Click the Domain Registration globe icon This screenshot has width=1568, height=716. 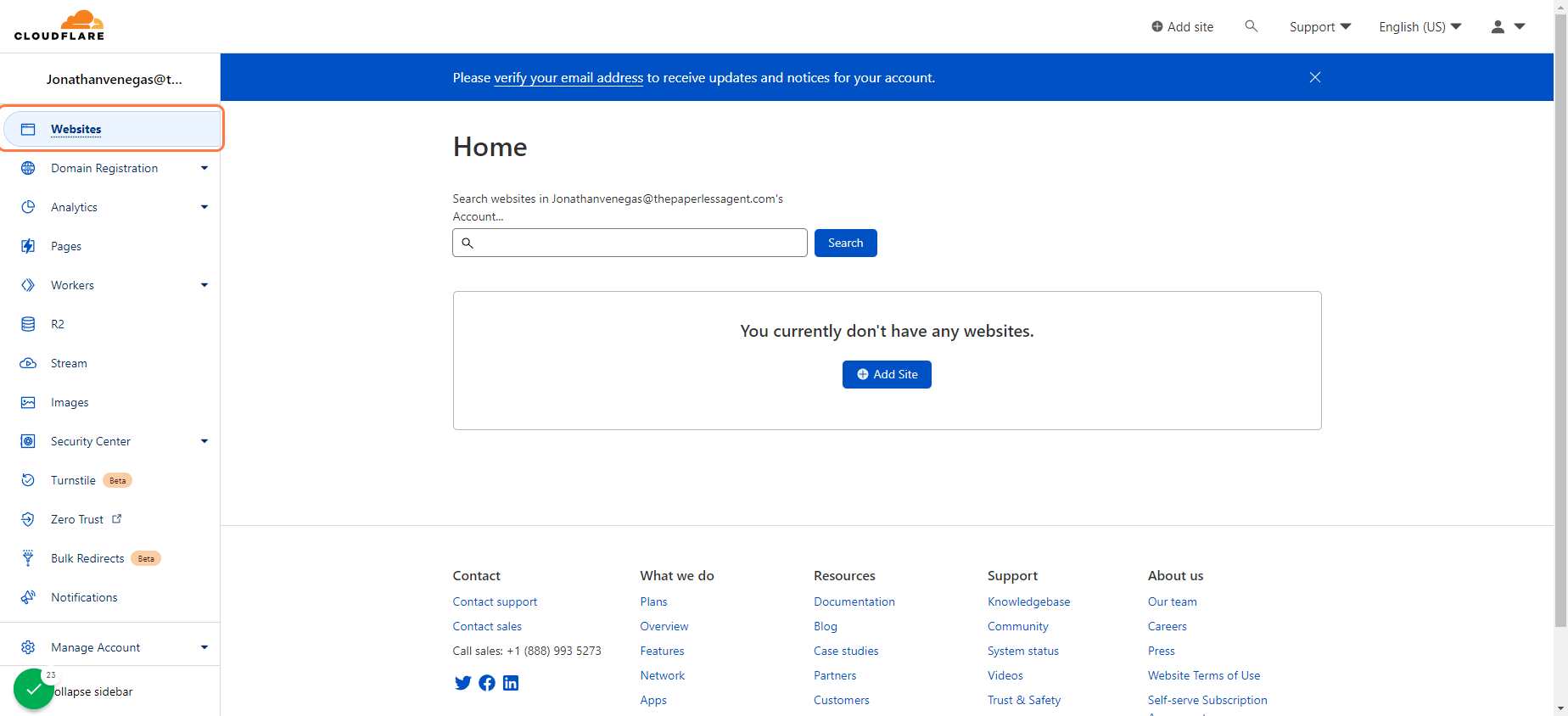pyautogui.click(x=28, y=168)
